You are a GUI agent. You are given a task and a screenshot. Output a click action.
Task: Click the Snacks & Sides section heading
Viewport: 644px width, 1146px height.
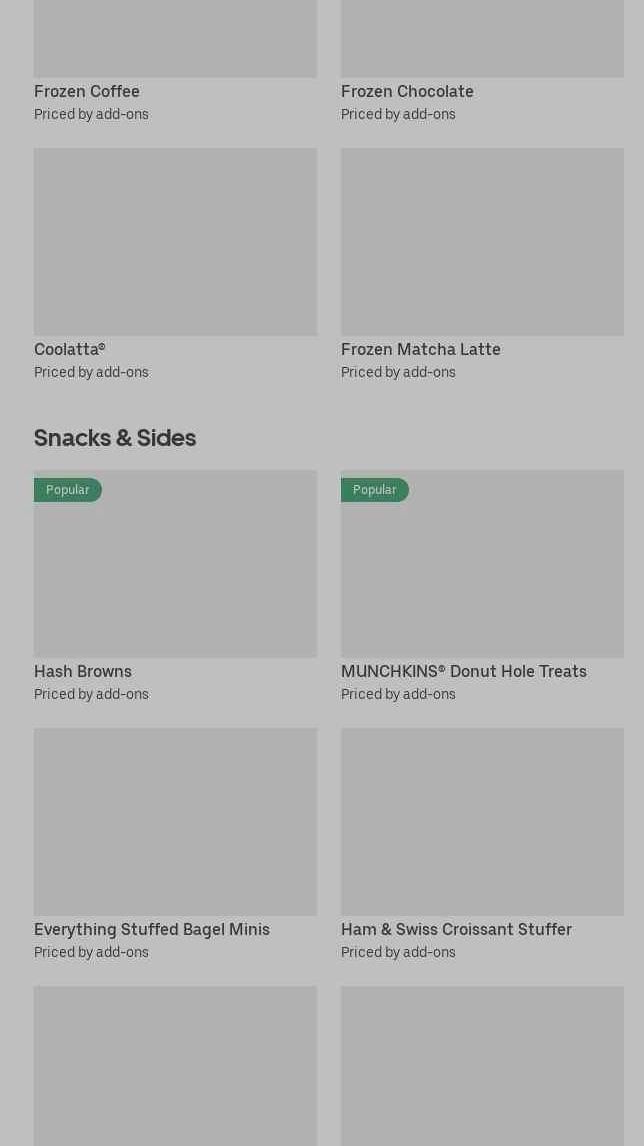[115, 437]
